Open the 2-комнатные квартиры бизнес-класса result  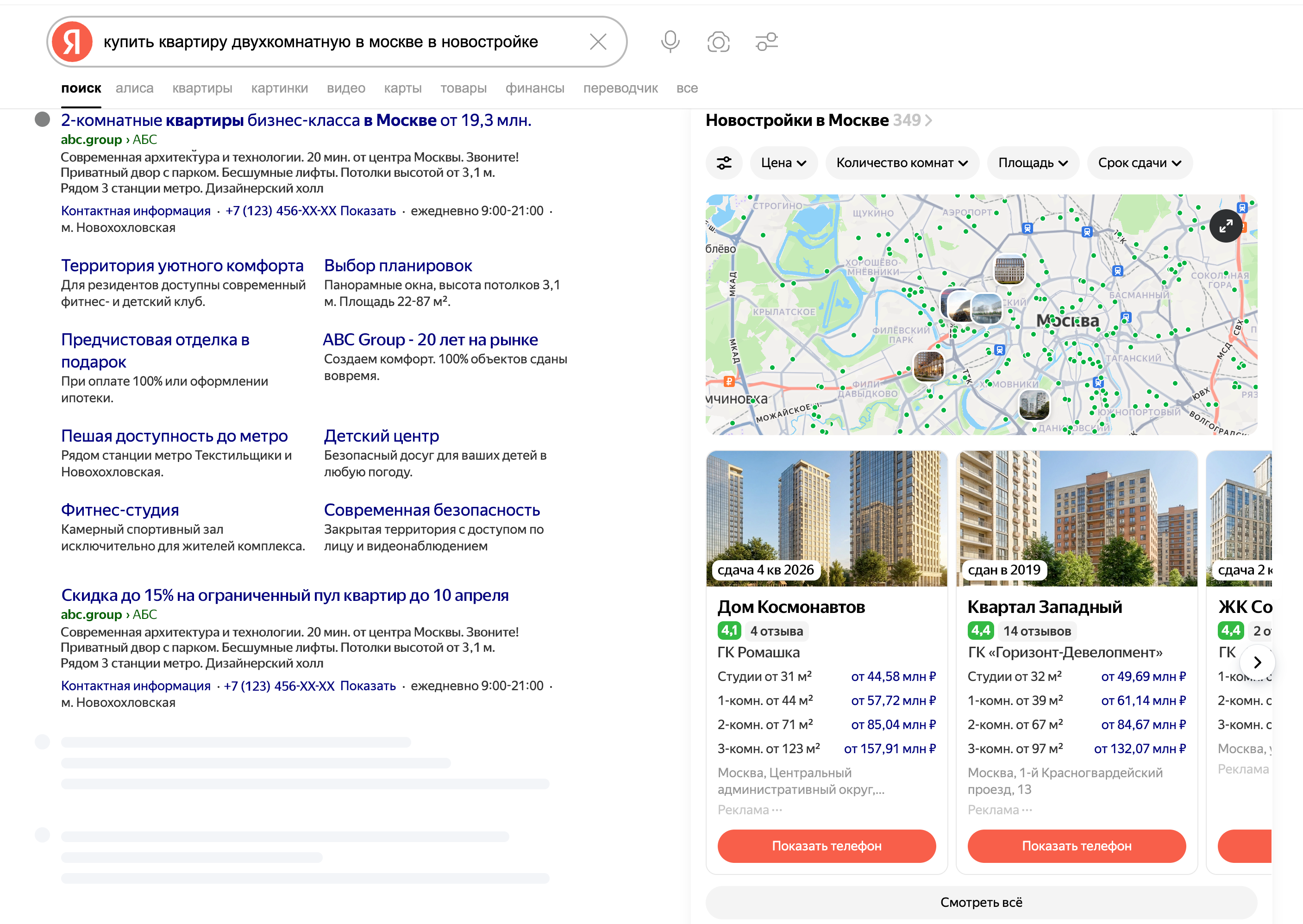[296, 121]
